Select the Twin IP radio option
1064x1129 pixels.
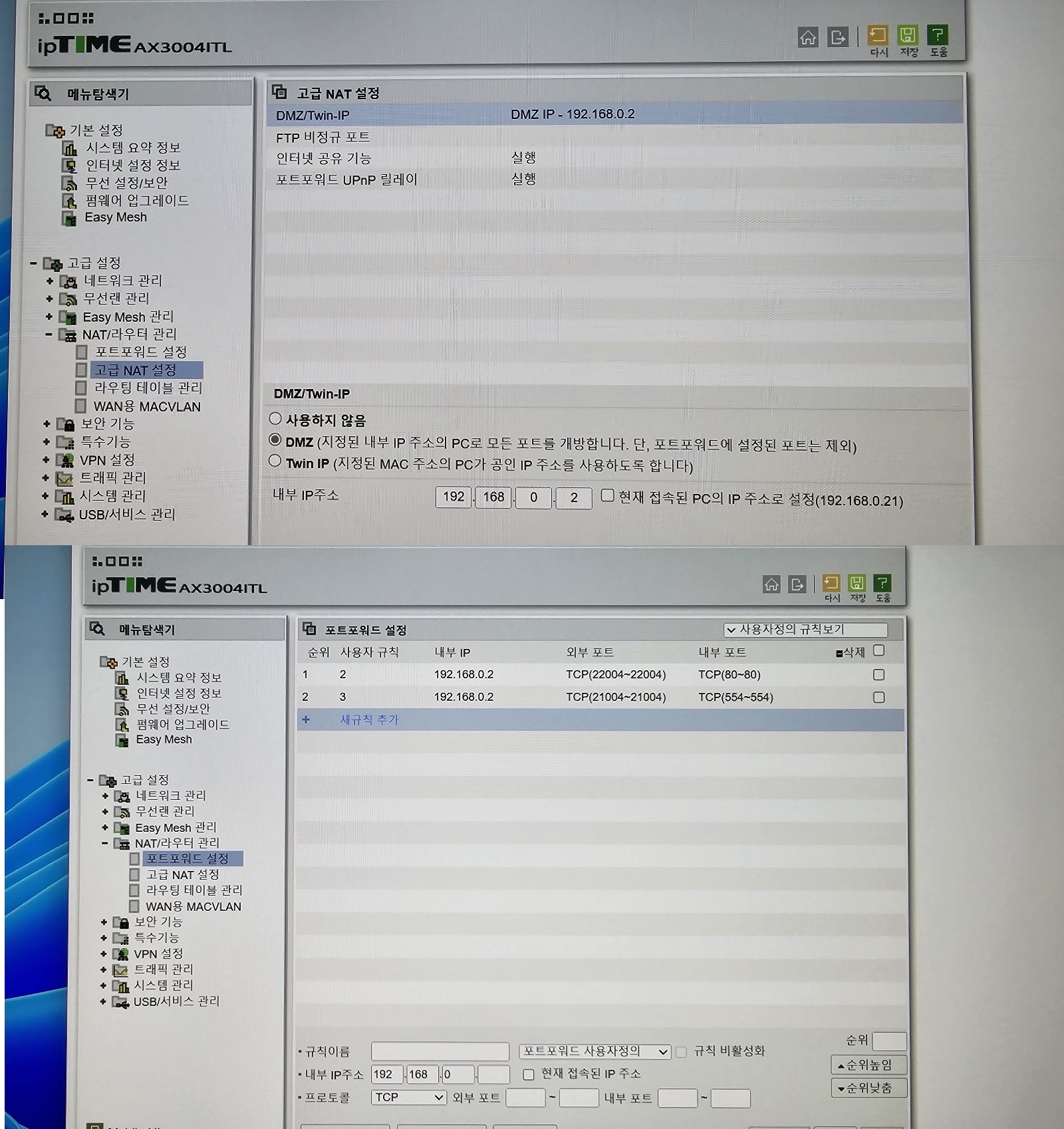point(275,461)
